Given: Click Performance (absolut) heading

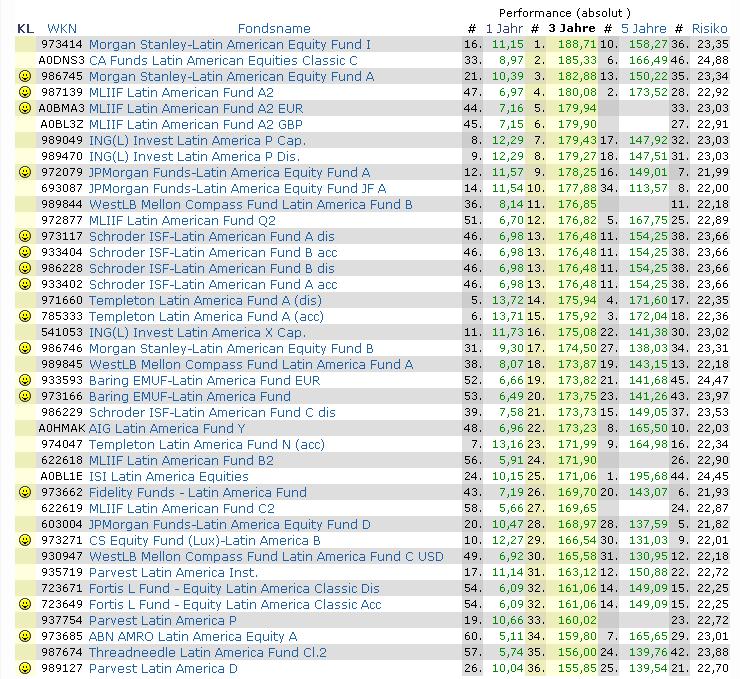Looking at the screenshot, I should click(x=564, y=13).
